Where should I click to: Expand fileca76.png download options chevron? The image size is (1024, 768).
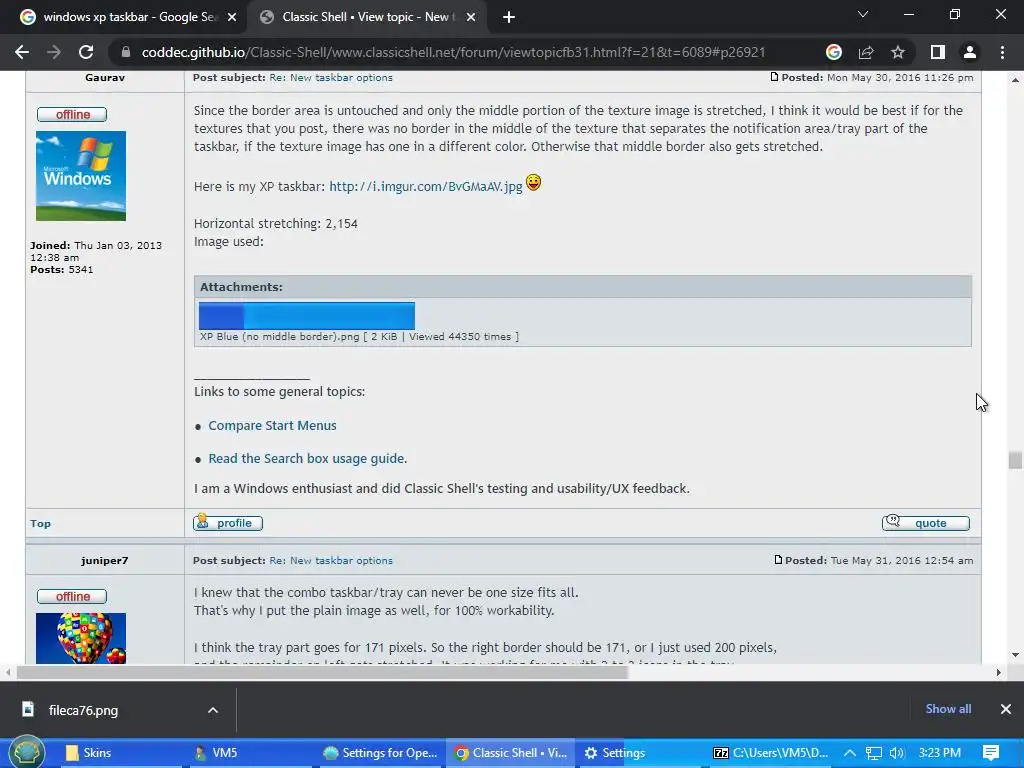click(x=213, y=711)
